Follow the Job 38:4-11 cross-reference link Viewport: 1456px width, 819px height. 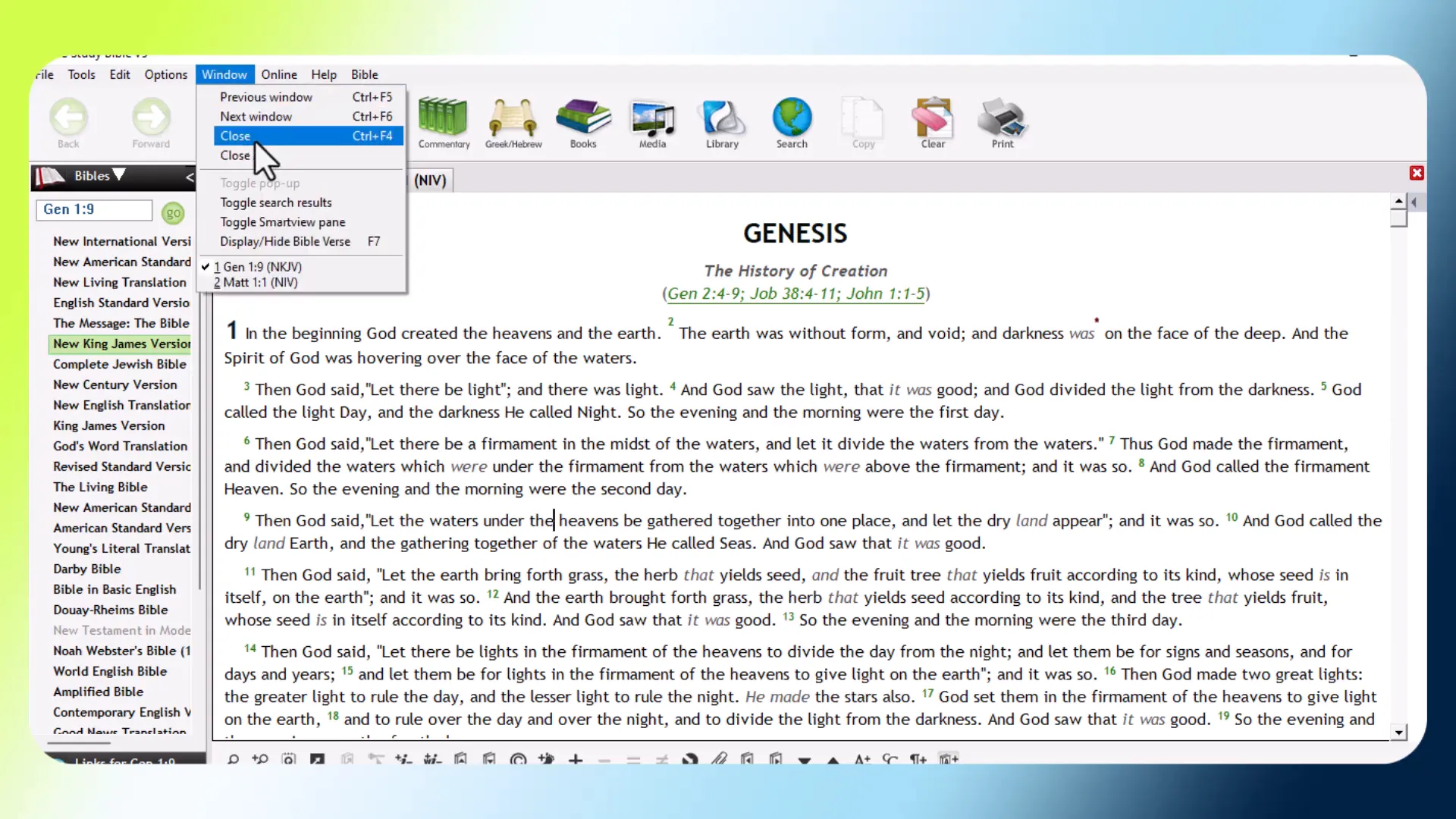[793, 293]
